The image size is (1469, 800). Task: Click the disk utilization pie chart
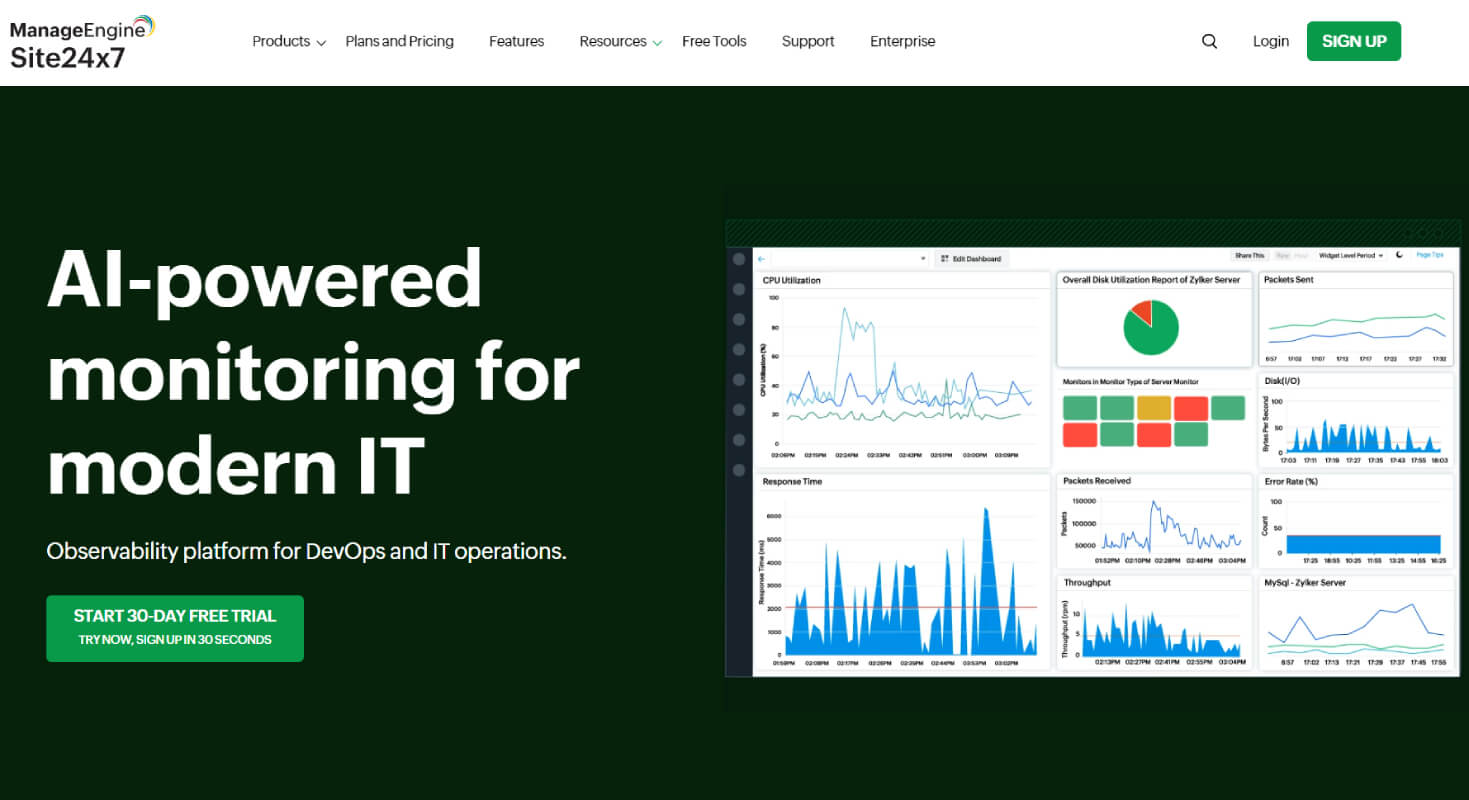click(x=1151, y=327)
